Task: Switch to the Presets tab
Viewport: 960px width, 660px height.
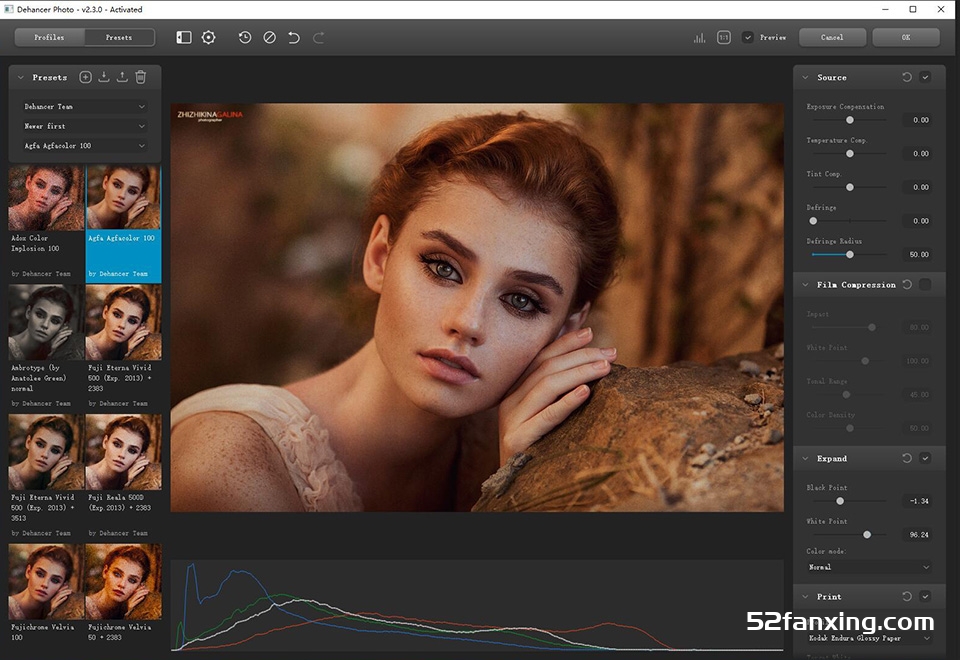Action: pos(119,37)
